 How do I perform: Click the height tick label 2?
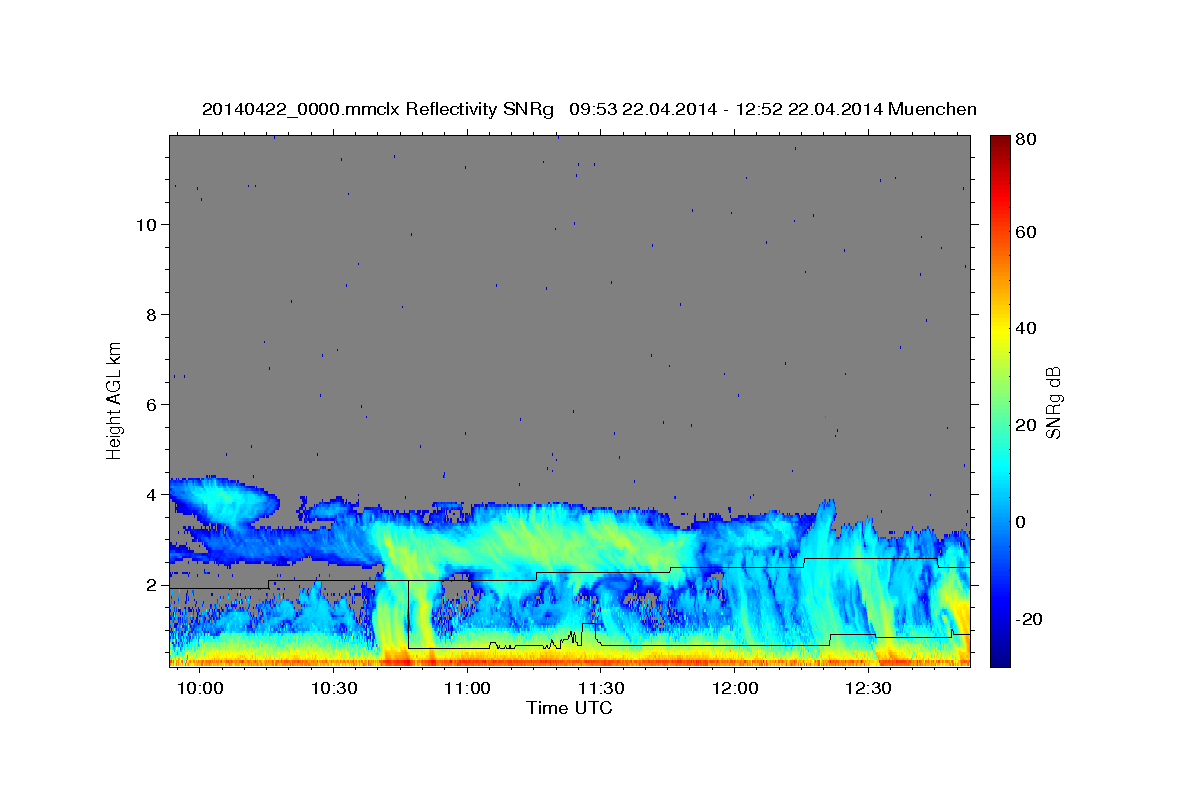(x=153, y=584)
